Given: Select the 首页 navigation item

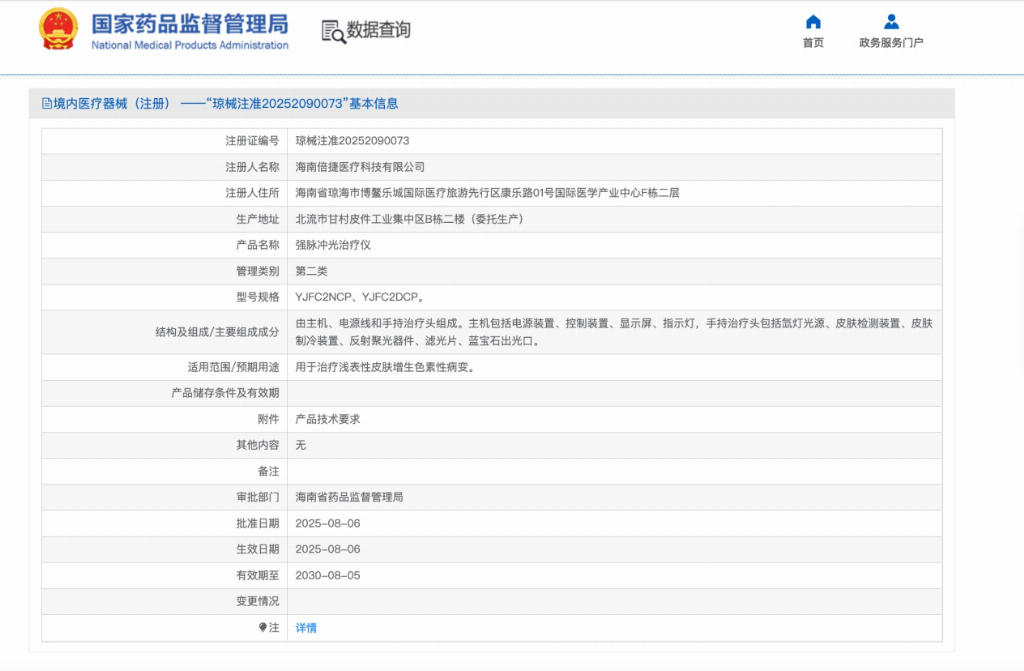Looking at the screenshot, I should [813, 42].
